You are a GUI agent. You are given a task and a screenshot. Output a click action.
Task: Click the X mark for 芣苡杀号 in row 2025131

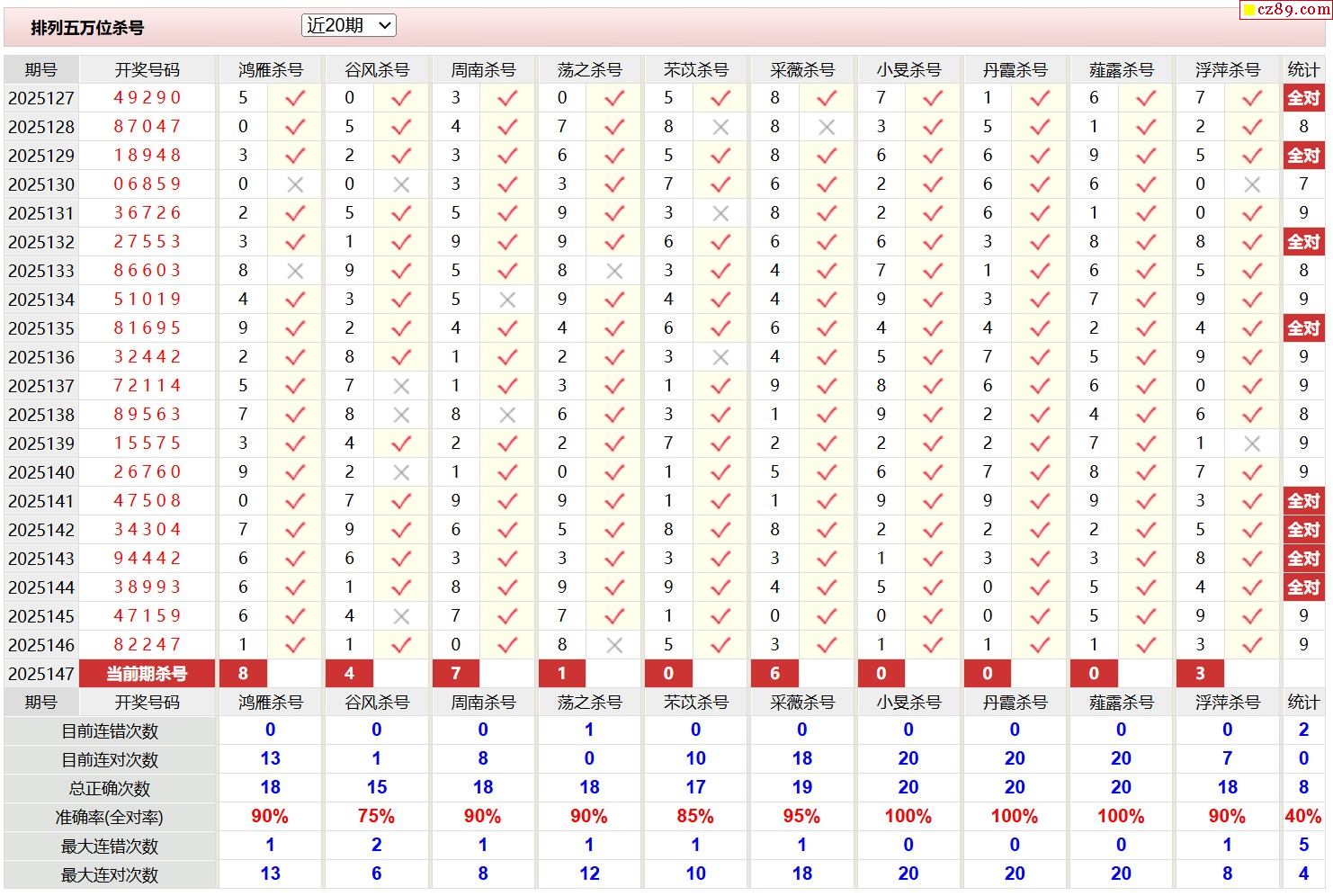(720, 213)
